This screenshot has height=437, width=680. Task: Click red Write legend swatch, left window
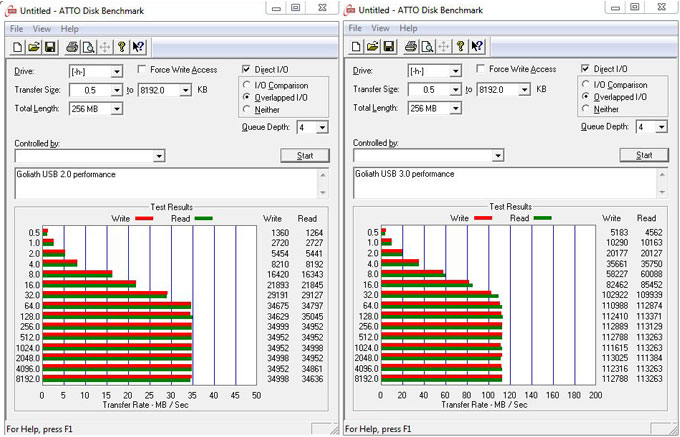[x=144, y=218]
